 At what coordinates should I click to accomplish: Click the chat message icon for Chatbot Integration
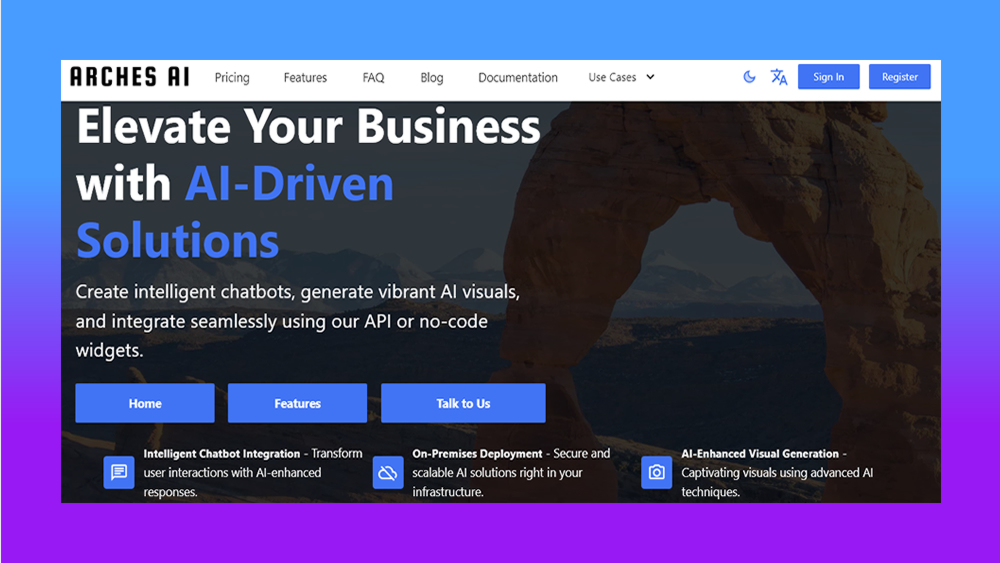point(119,472)
